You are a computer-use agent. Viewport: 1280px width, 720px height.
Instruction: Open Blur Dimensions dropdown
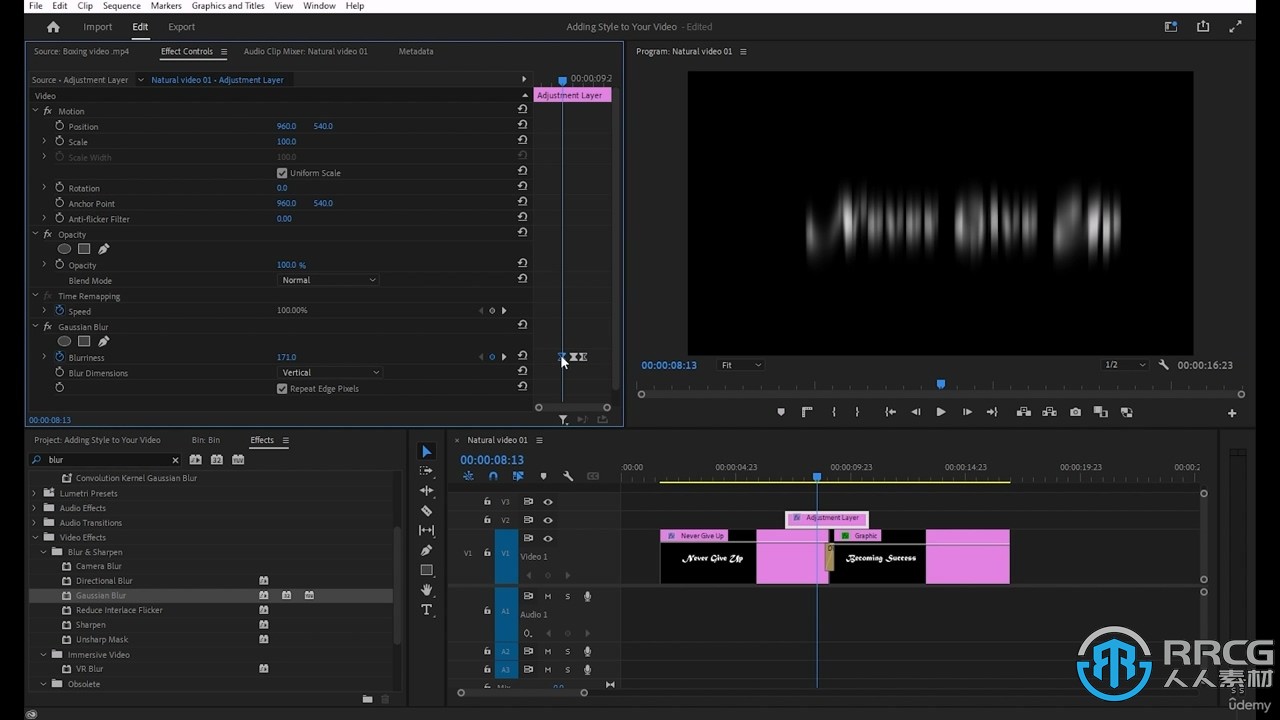(x=330, y=372)
